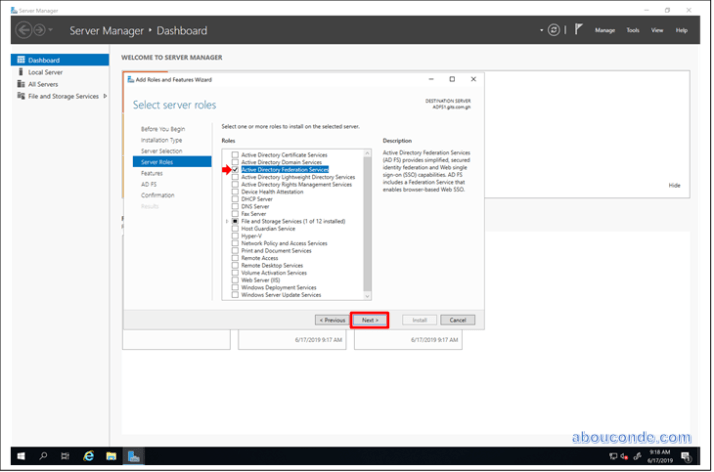
Task: Open File Explorer from taskbar
Action: click(x=111, y=456)
